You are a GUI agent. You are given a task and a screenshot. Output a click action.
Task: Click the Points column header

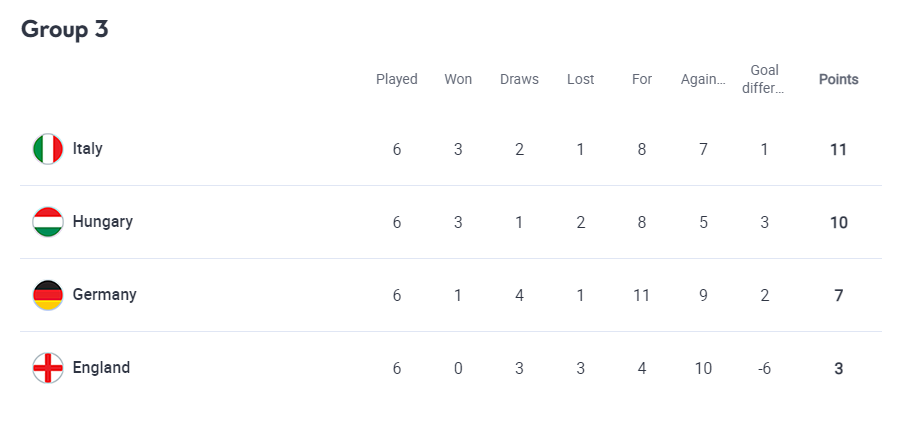838,79
